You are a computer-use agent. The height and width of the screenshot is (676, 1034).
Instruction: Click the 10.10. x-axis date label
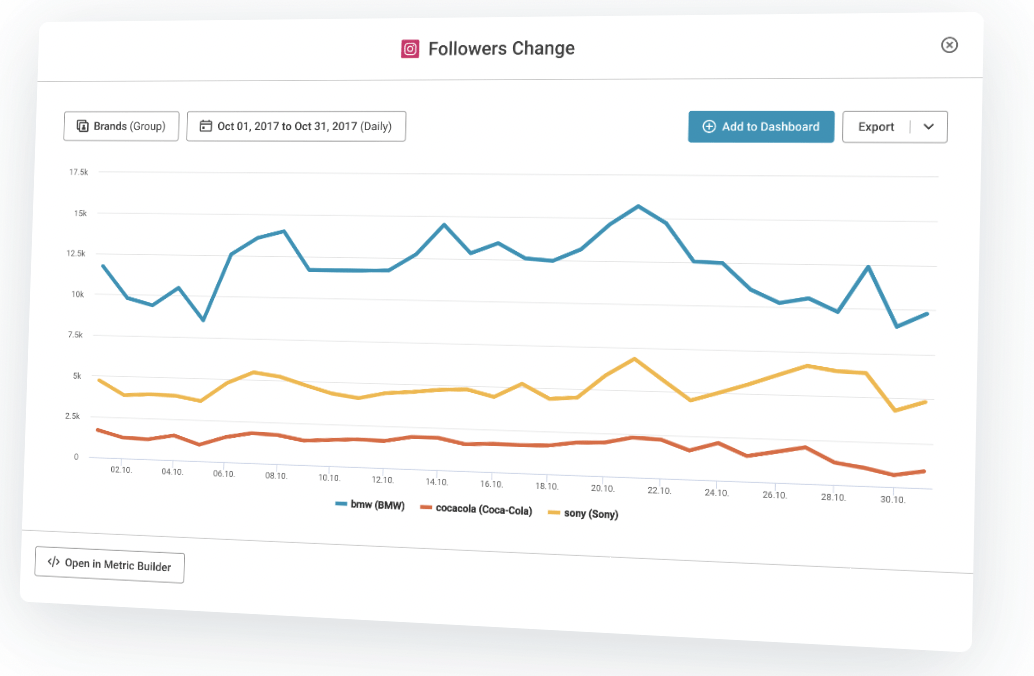[329, 477]
